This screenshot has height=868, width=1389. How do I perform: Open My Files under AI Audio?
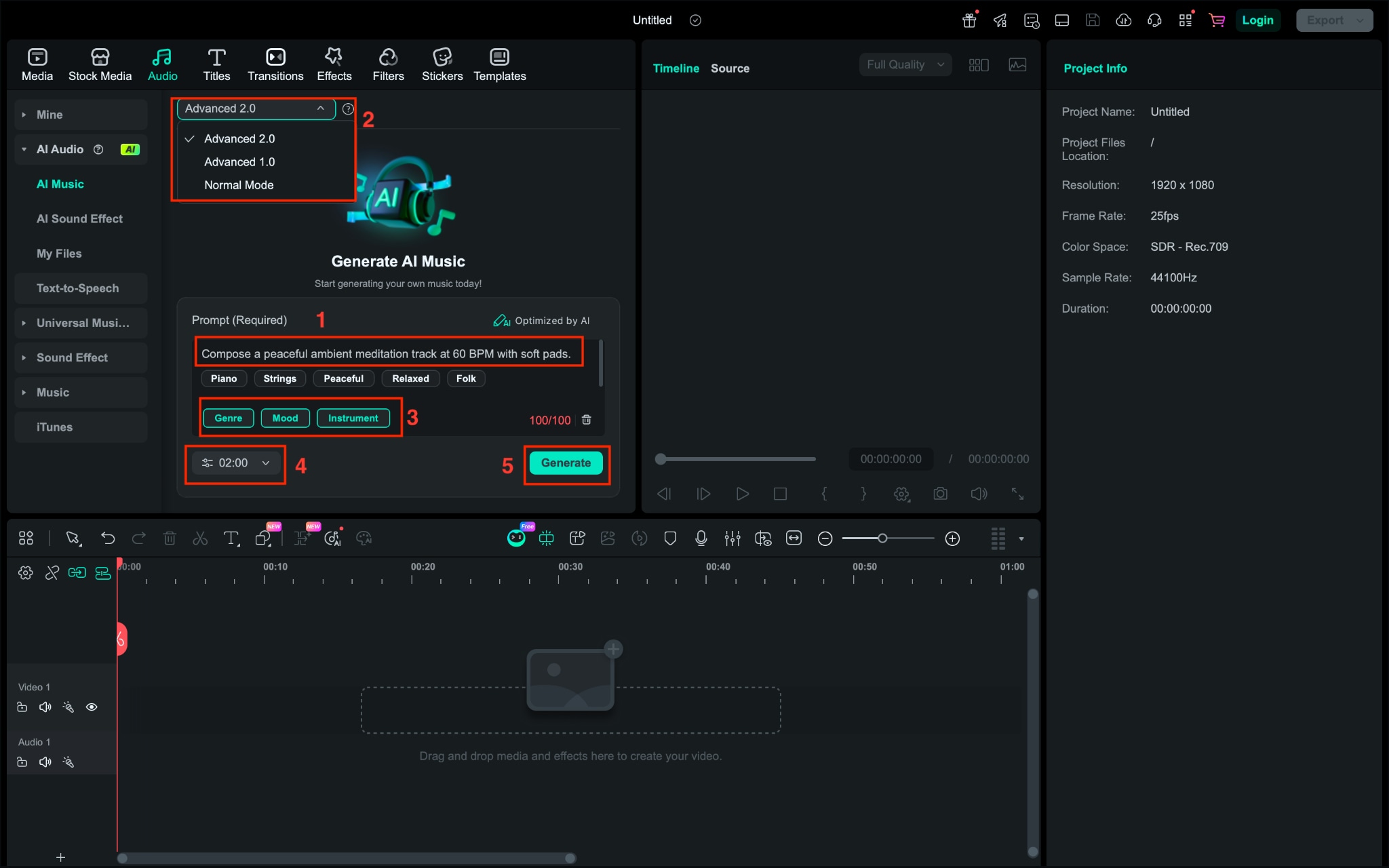click(x=59, y=253)
